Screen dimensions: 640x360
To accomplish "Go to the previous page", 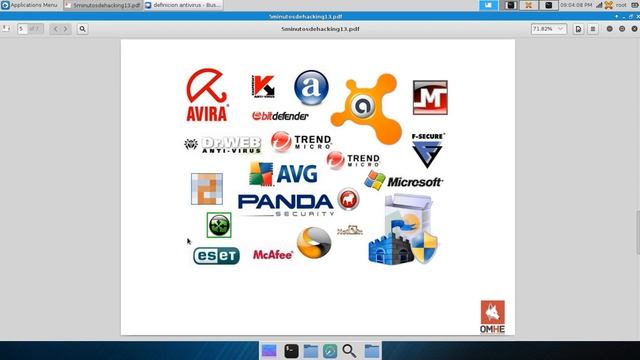I will point(56,29).
